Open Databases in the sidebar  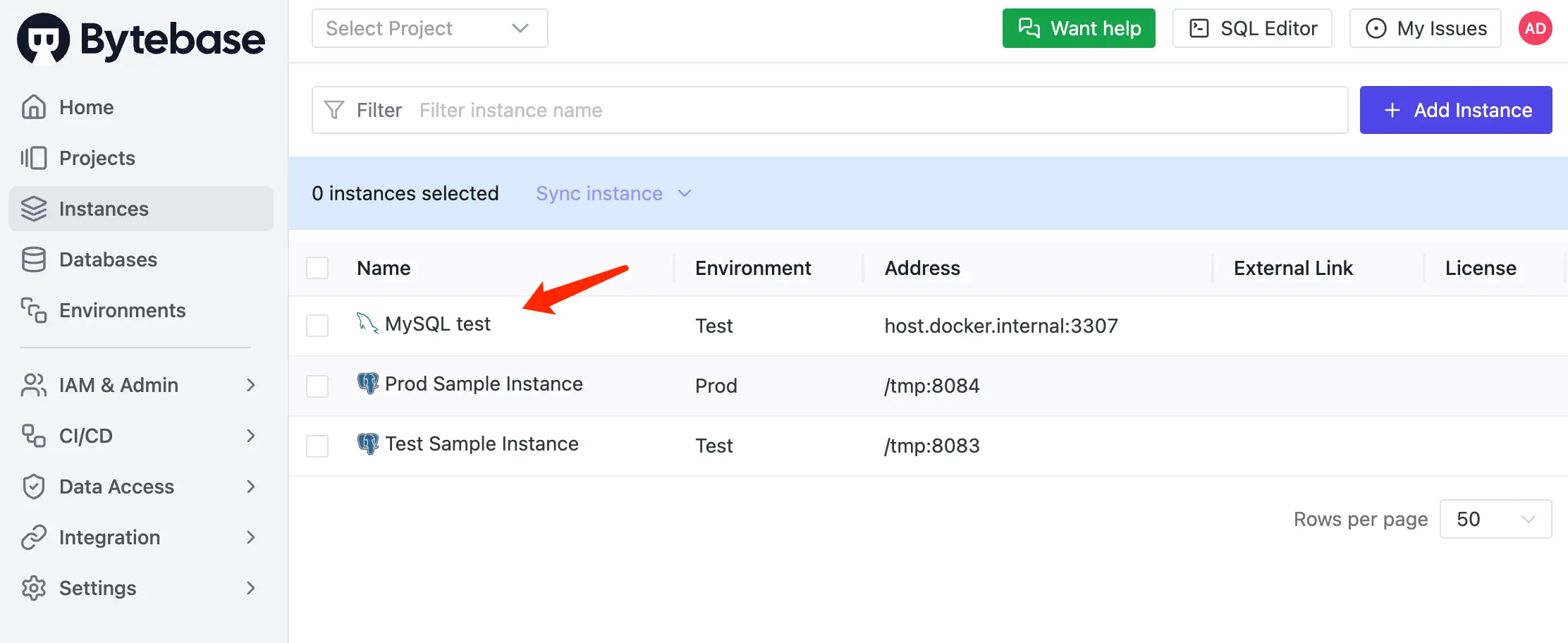pos(141,259)
